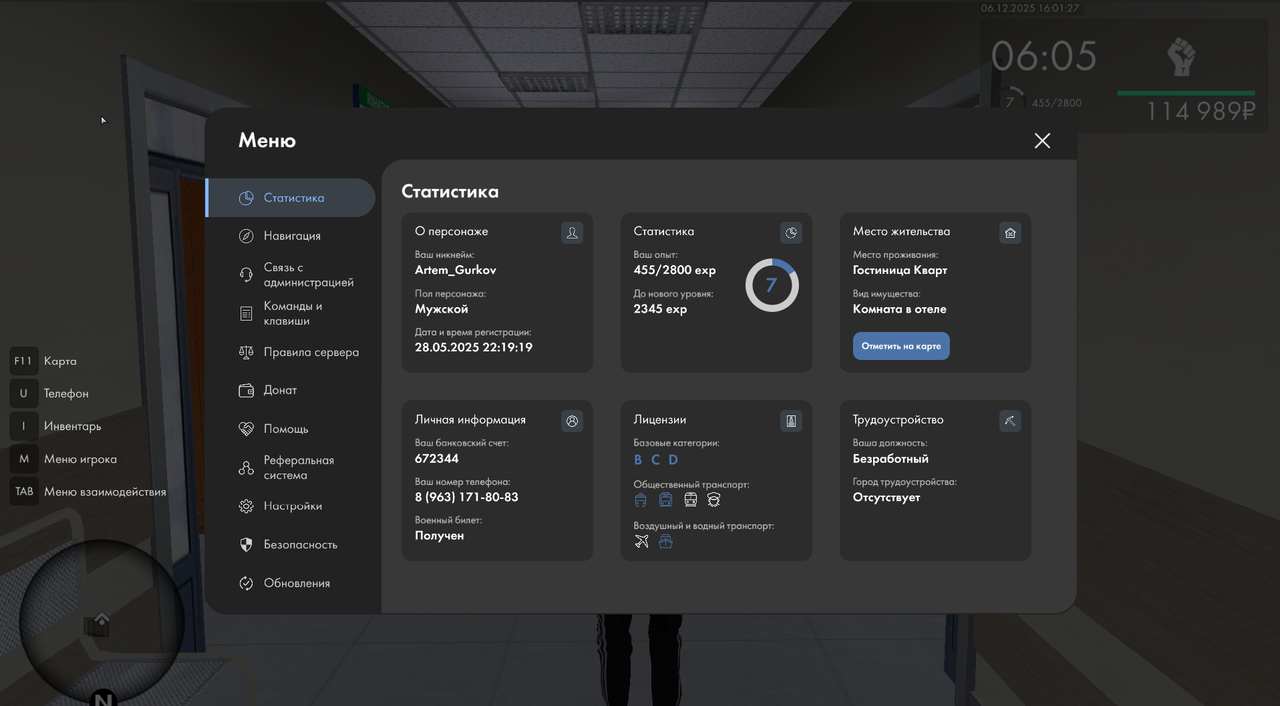This screenshot has width=1280, height=706.
Task: Click the list icon beside Команды и клавиши
Action: (x=246, y=314)
